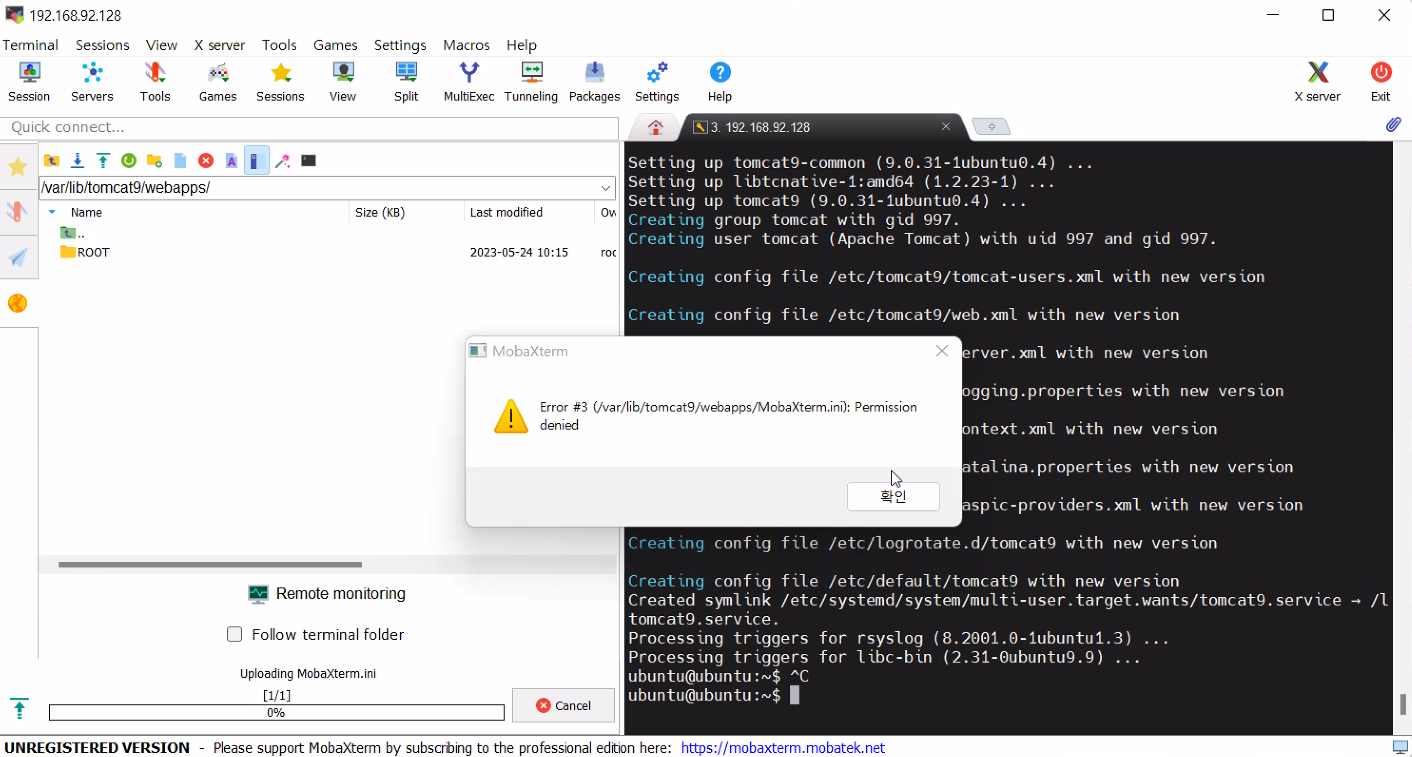Open the Settings gears toolbar icon

[x=657, y=82]
